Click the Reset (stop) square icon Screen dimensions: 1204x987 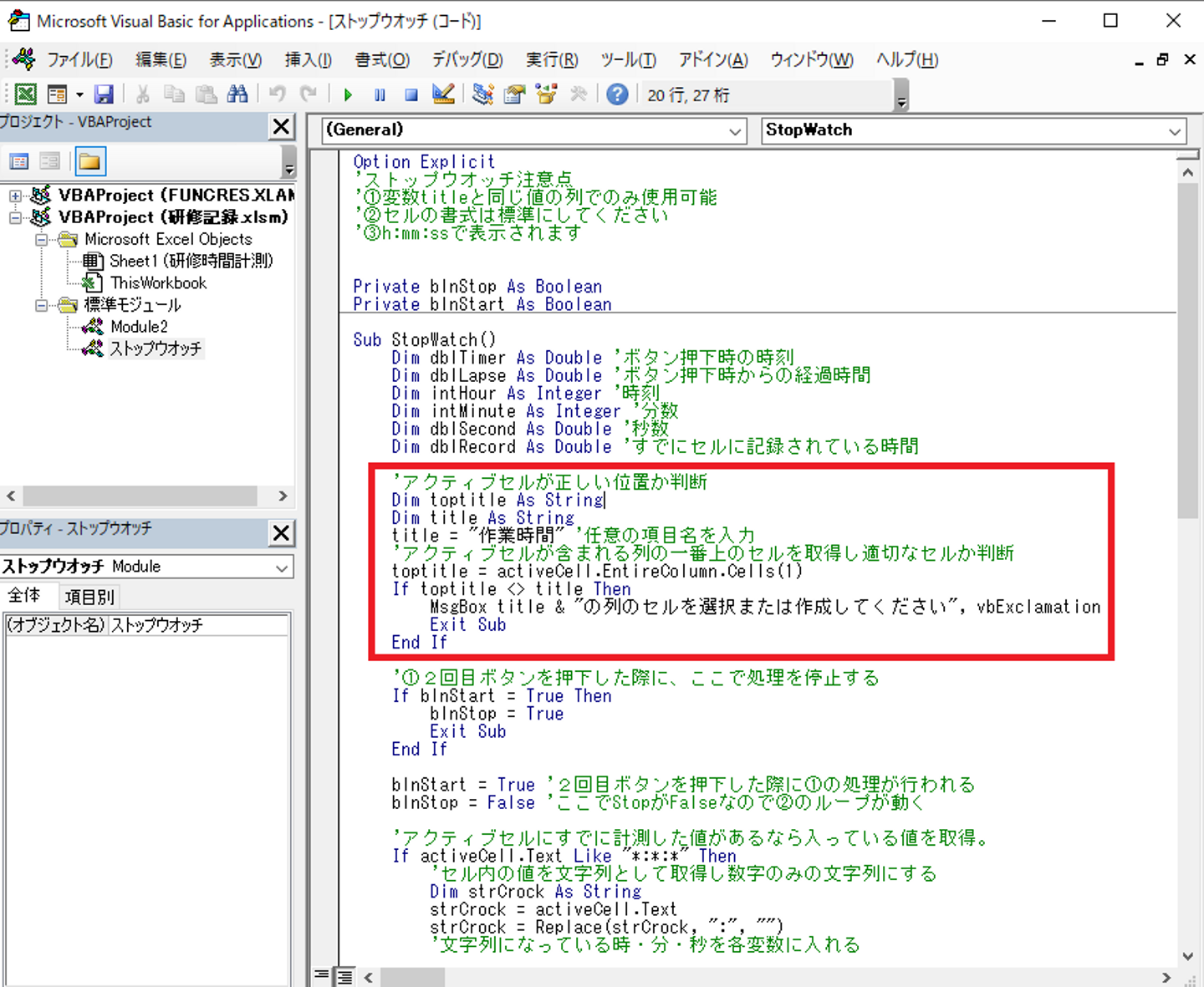pyautogui.click(x=411, y=95)
